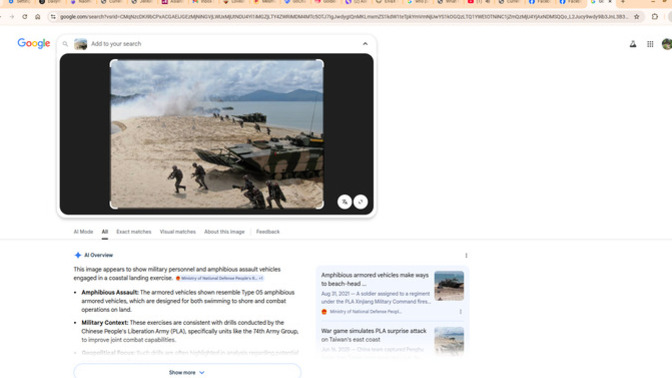Screen dimensions: 672x378
Task: Click the top-right crop handle of image
Action: [320, 63]
